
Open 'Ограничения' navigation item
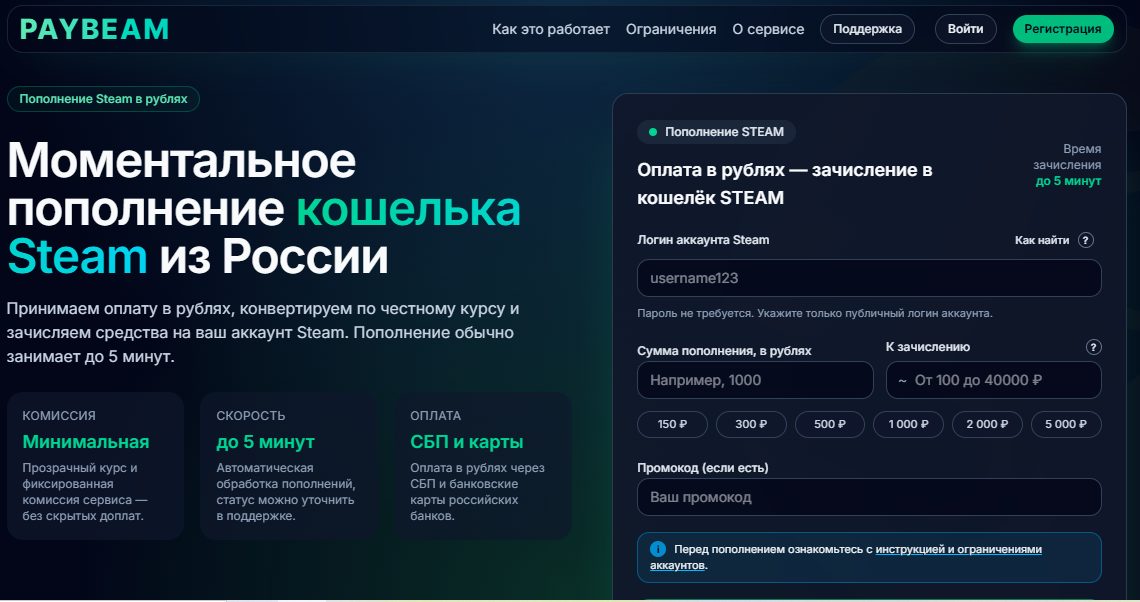[670, 29]
